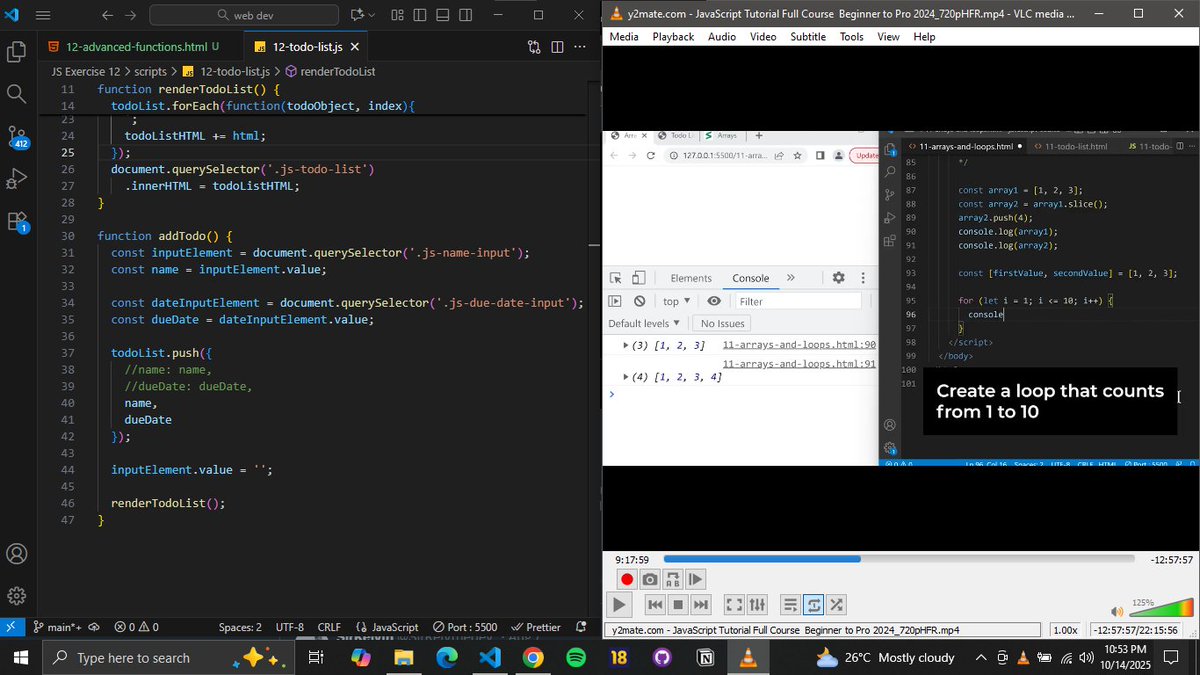1200x675 pixels.
Task: Change indentation Spaces: 2 setting
Action: (x=240, y=627)
